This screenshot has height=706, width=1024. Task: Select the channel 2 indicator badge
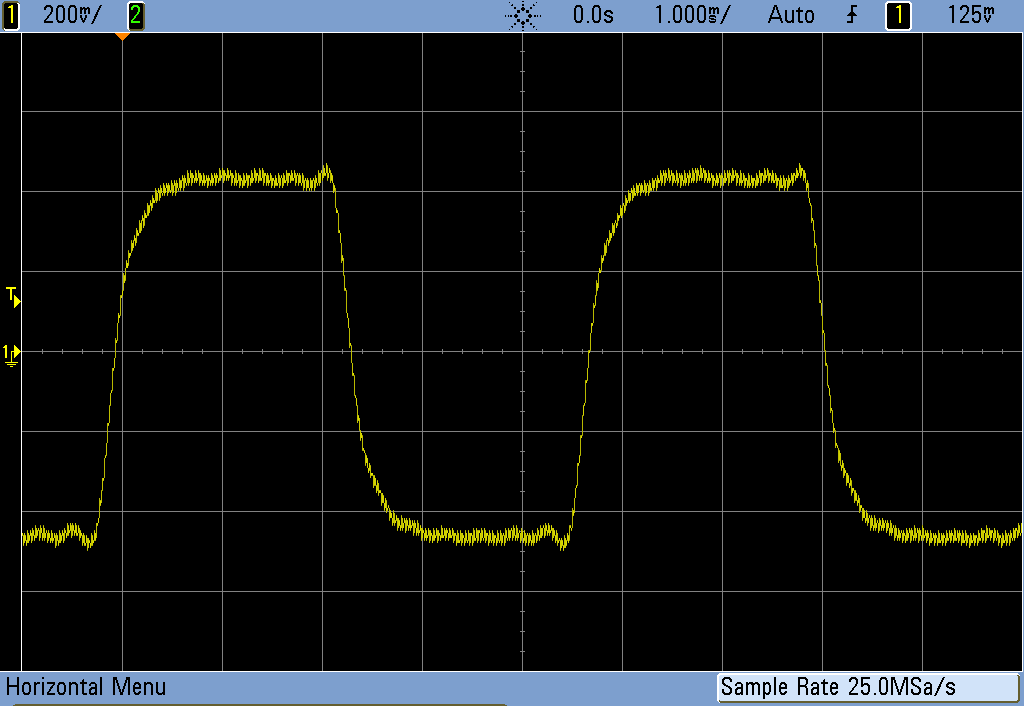coord(135,15)
